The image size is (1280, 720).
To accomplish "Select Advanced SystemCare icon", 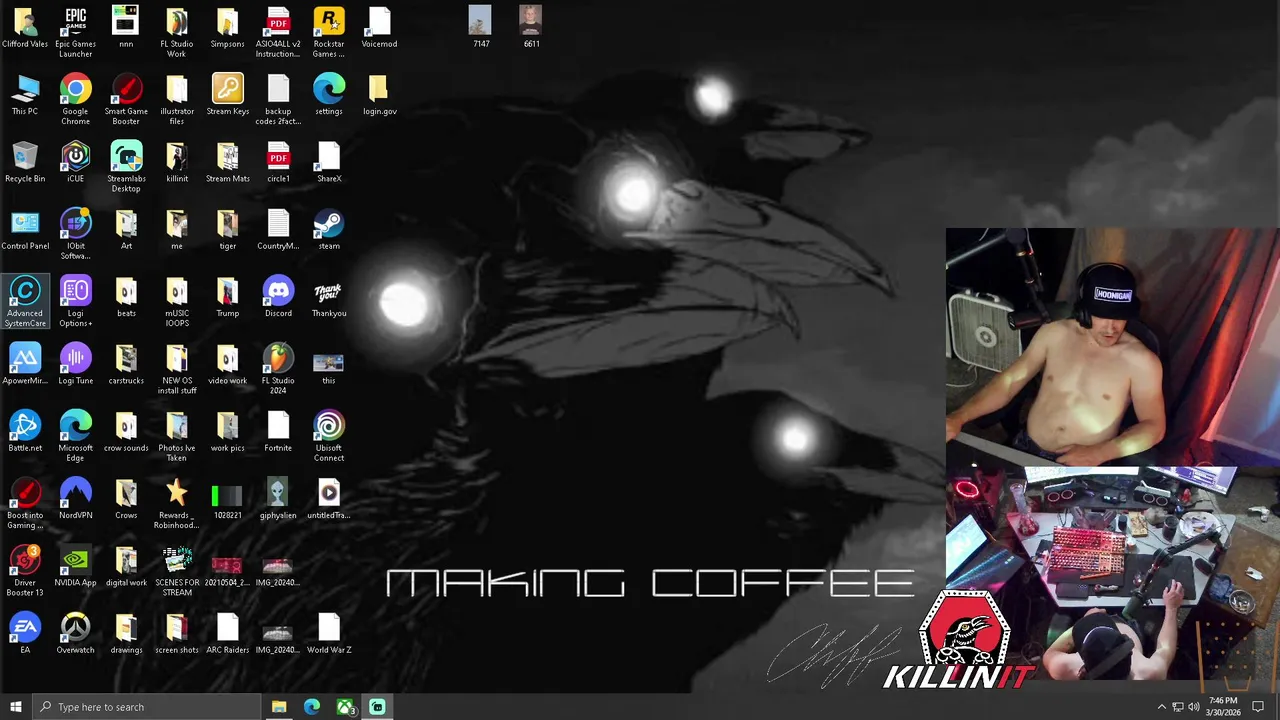I will pyautogui.click(x=25, y=301).
